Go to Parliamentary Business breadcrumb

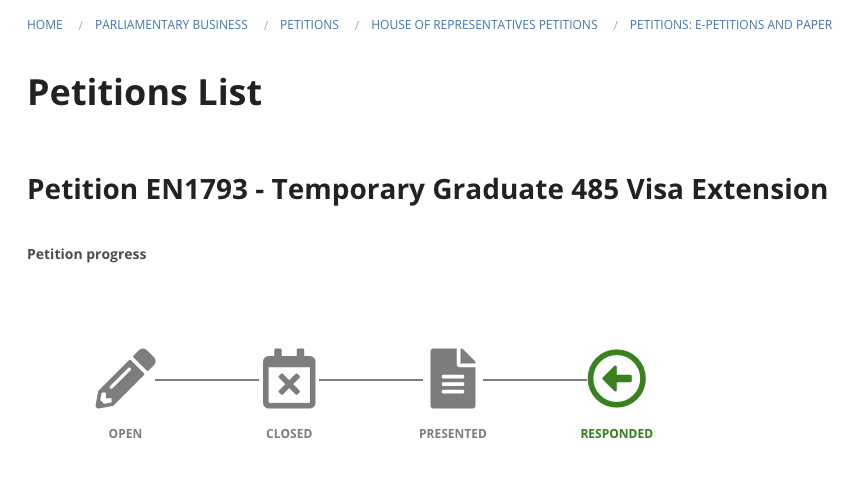[x=171, y=25]
